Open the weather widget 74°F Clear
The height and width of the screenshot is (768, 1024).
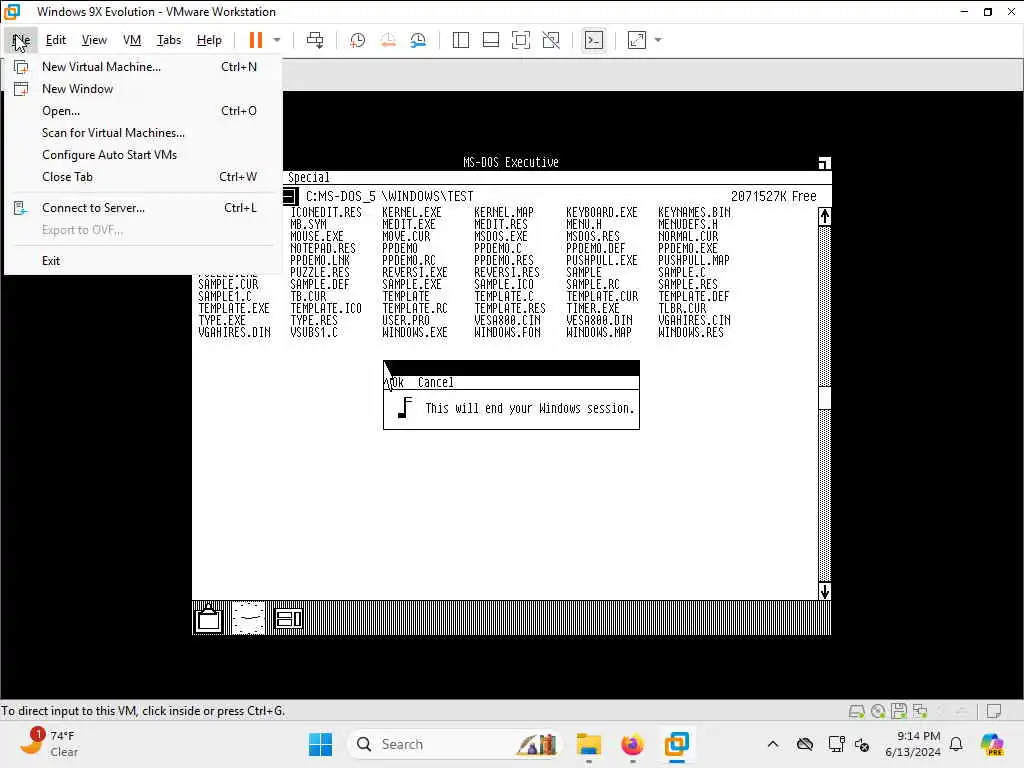(49, 744)
